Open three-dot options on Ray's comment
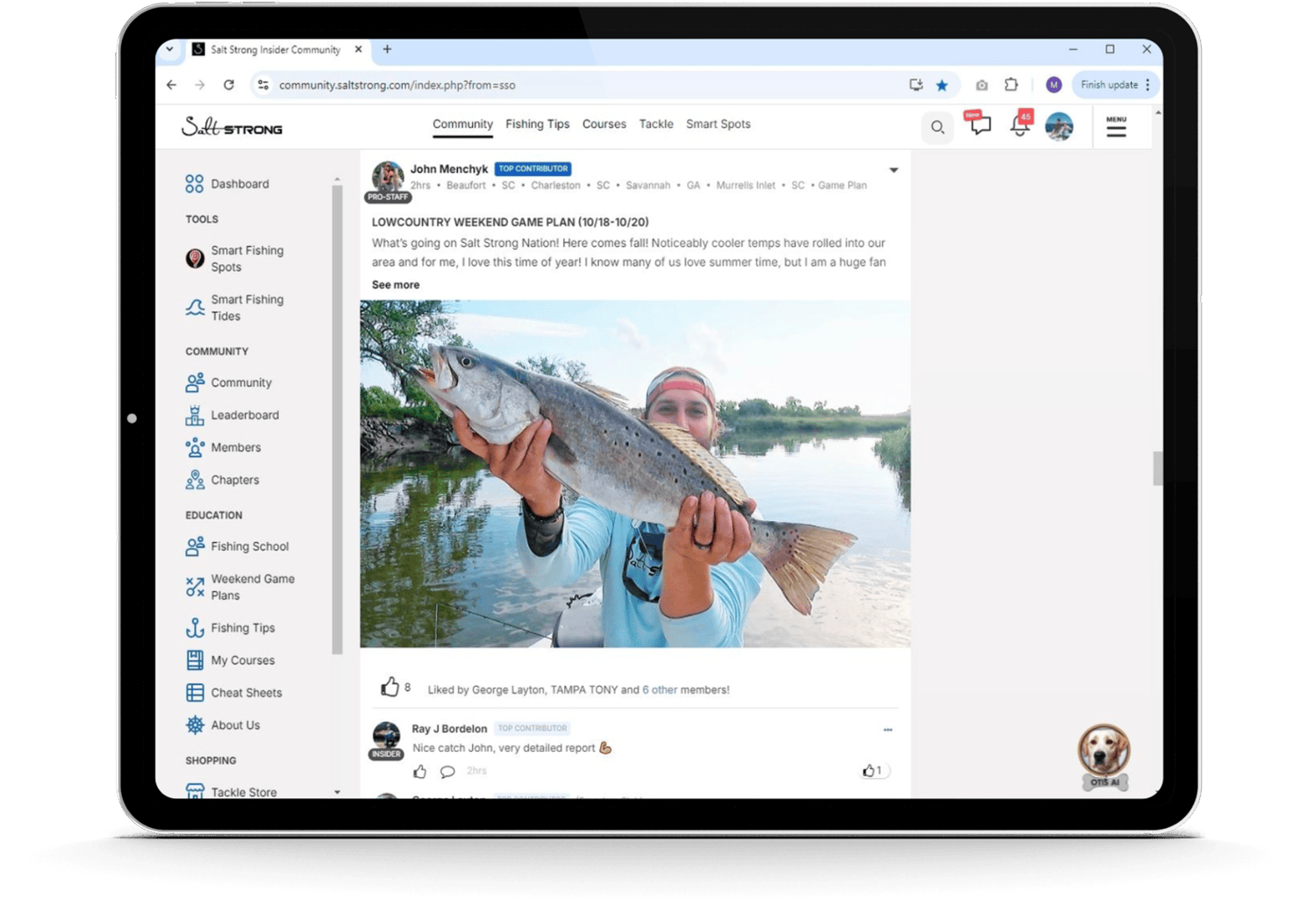The height and width of the screenshot is (906, 1316). point(887,730)
